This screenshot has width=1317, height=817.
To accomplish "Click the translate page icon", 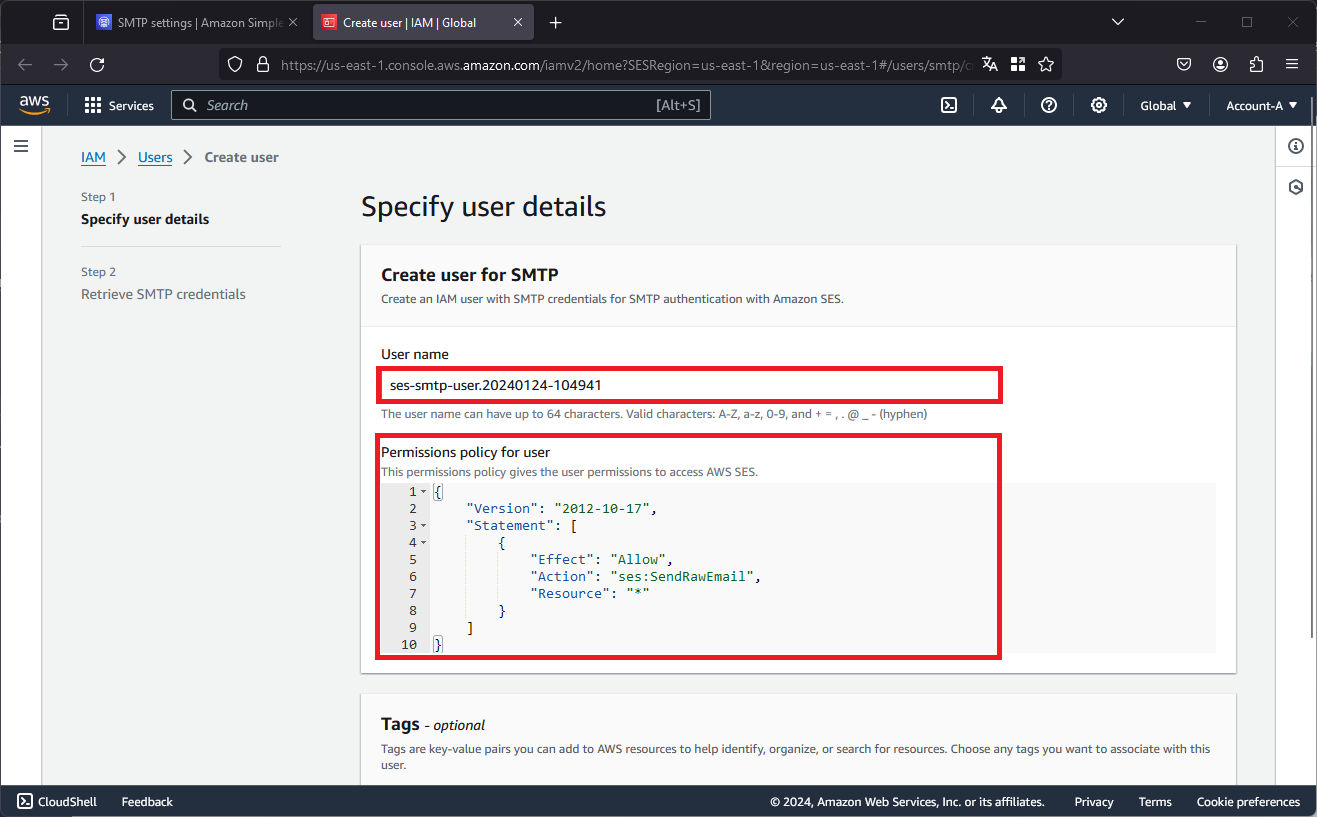I will [990, 64].
